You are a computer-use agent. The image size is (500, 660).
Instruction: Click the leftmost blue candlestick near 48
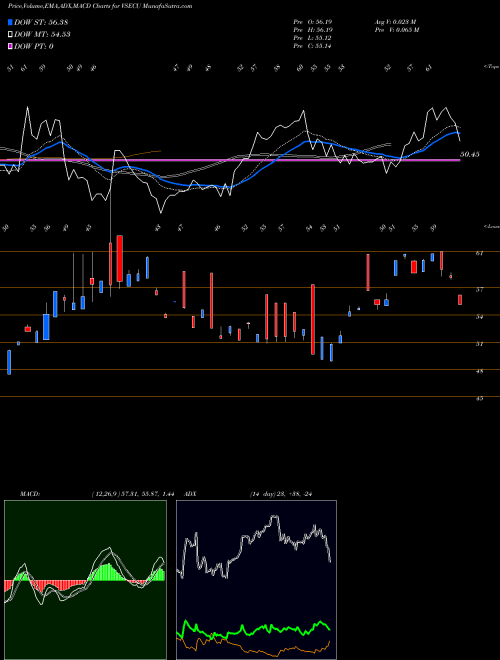coord(9,362)
